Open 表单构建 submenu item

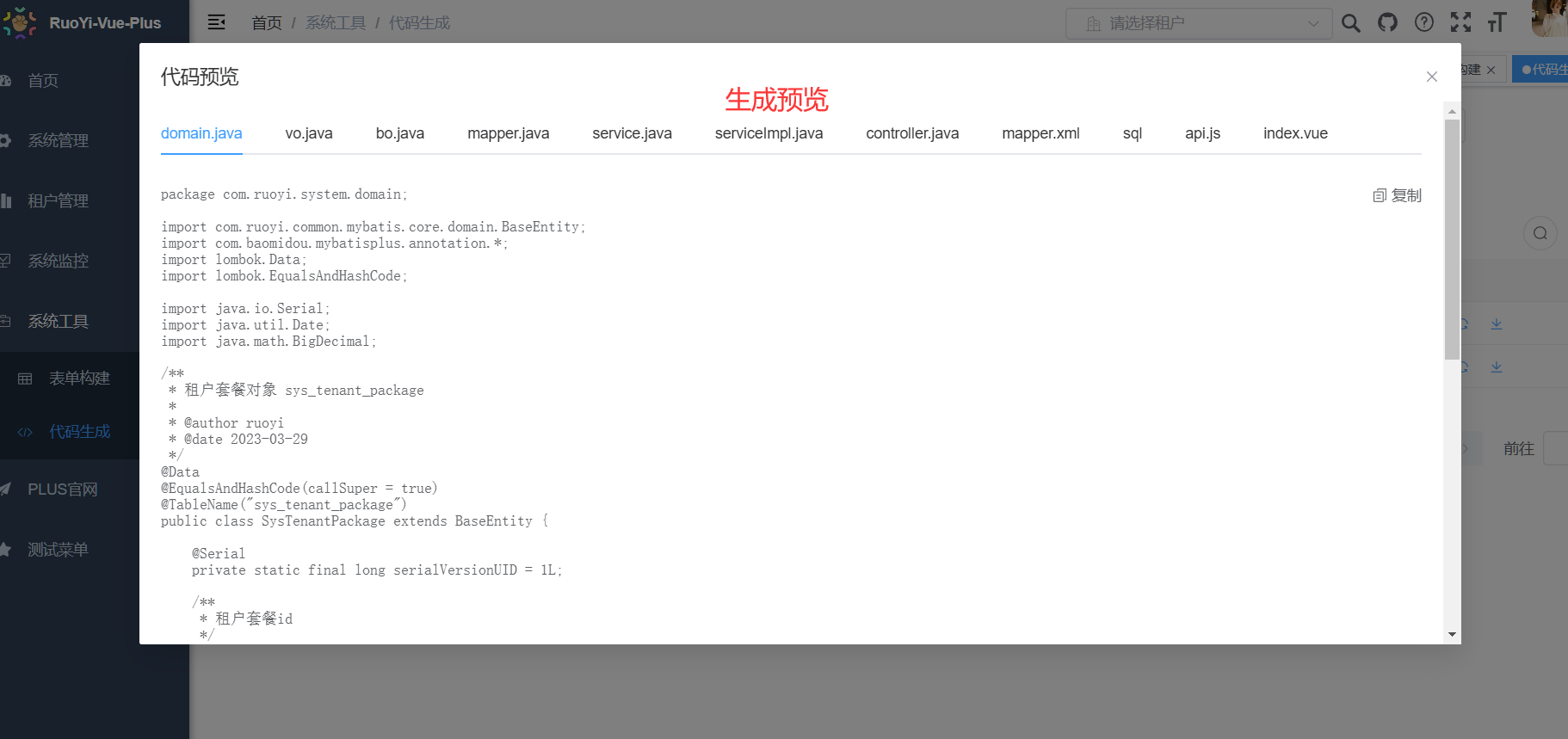pyautogui.click(x=79, y=379)
